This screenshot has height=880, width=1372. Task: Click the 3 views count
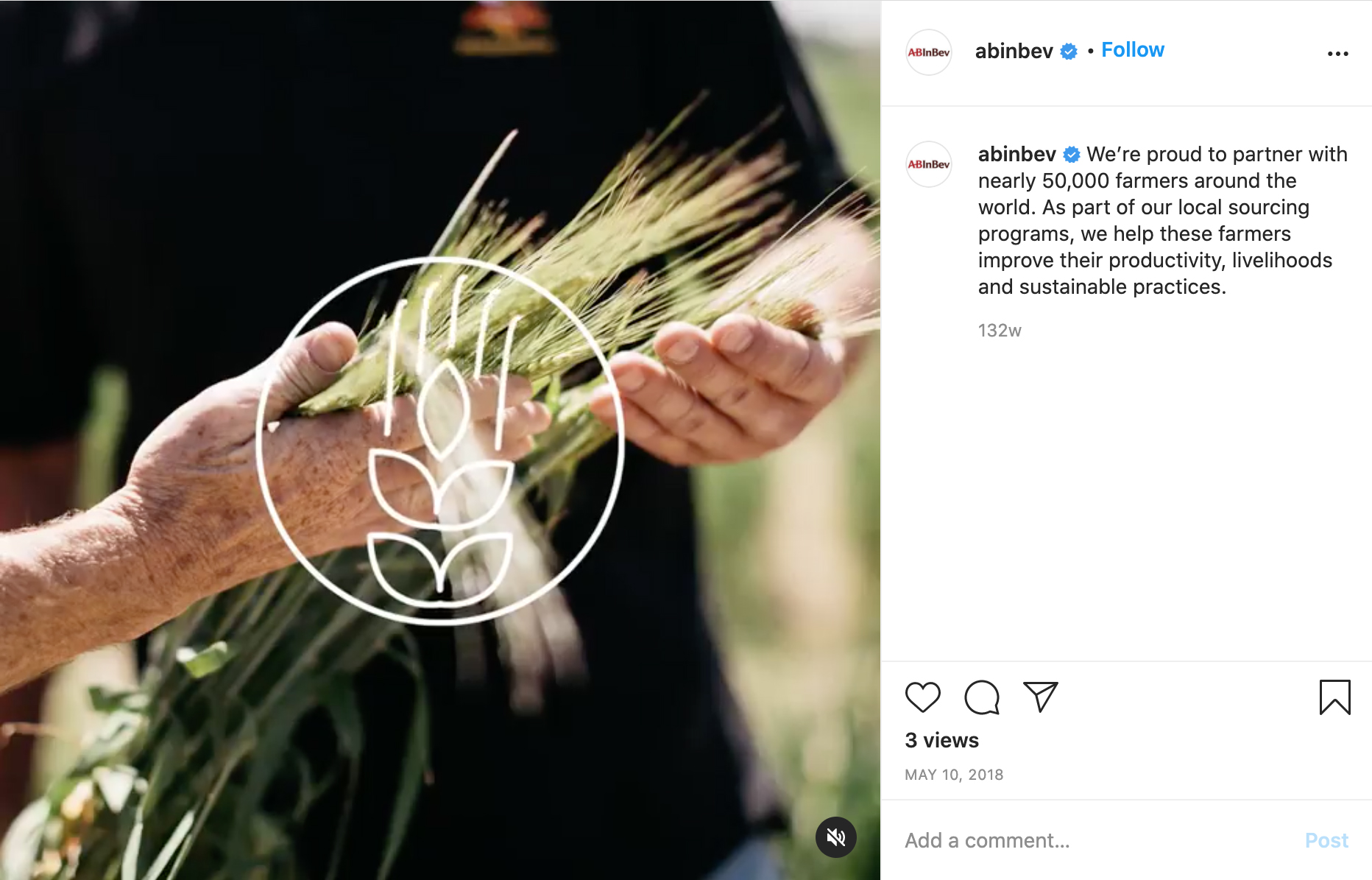tap(941, 740)
